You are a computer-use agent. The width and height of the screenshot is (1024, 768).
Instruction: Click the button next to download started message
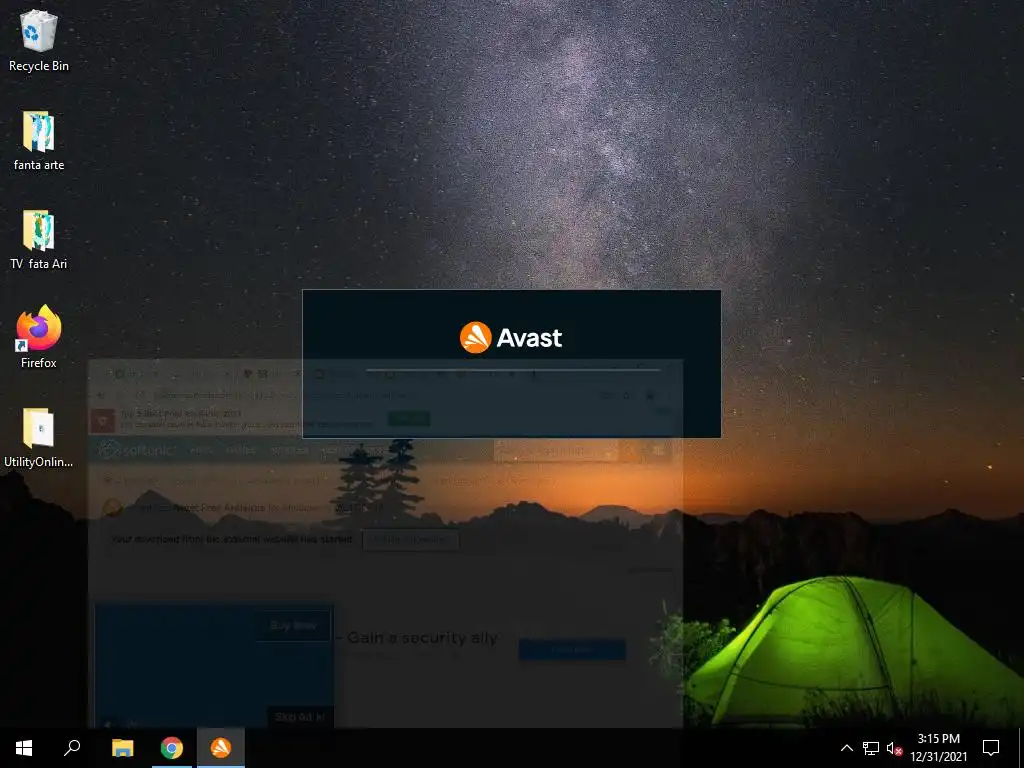(410, 539)
